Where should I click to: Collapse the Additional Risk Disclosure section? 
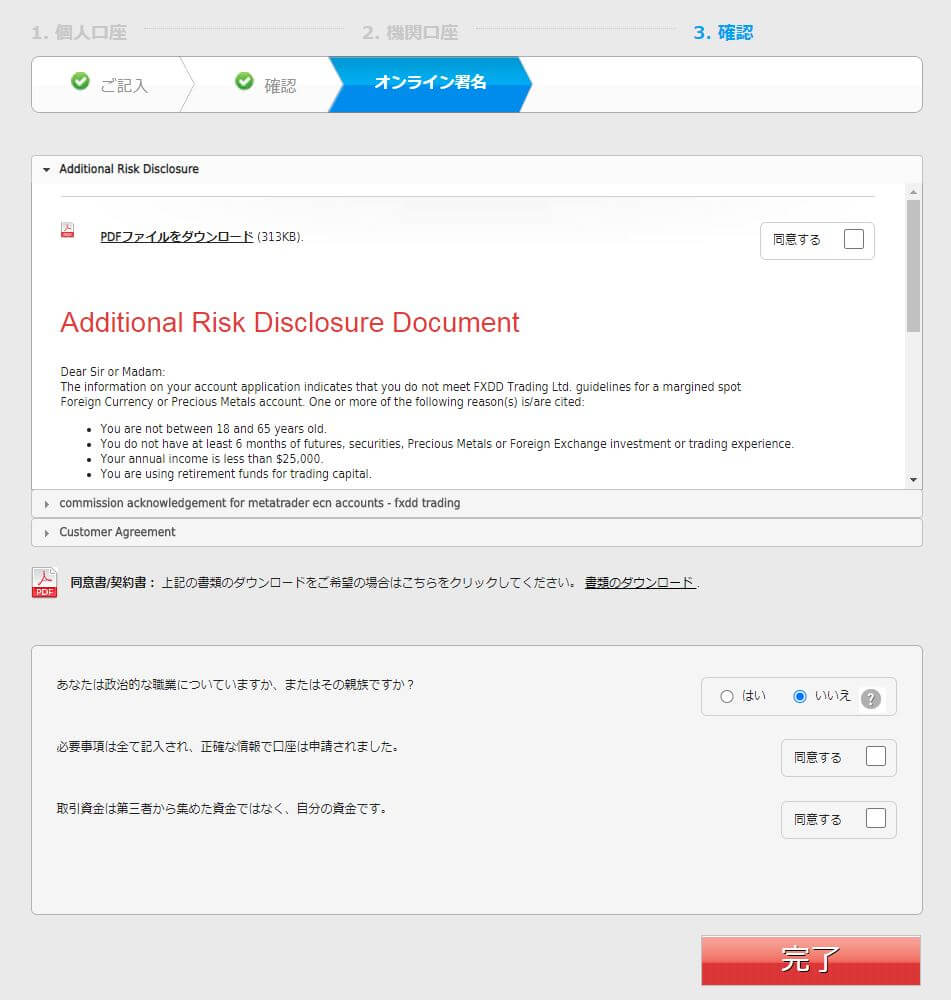(x=46, y=169)
